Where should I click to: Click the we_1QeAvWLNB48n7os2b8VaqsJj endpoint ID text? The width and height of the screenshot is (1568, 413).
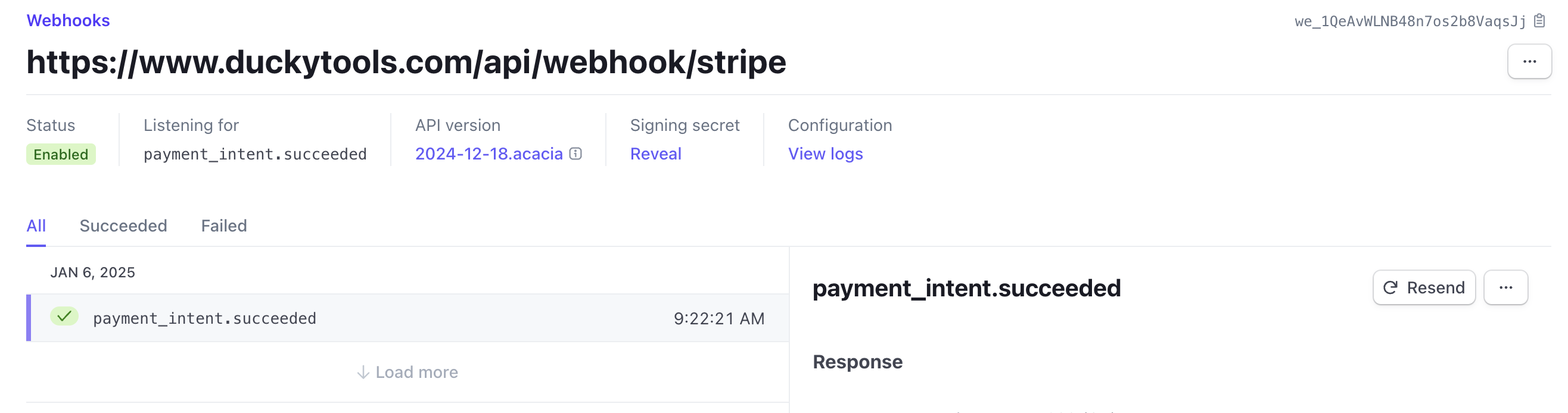pyautogui.click(x=1409, y=21)
